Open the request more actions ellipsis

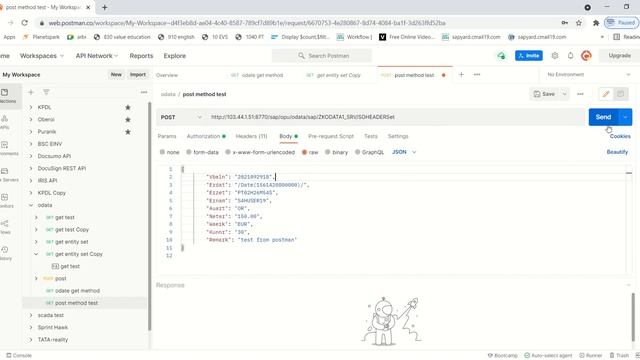[580, 94]
